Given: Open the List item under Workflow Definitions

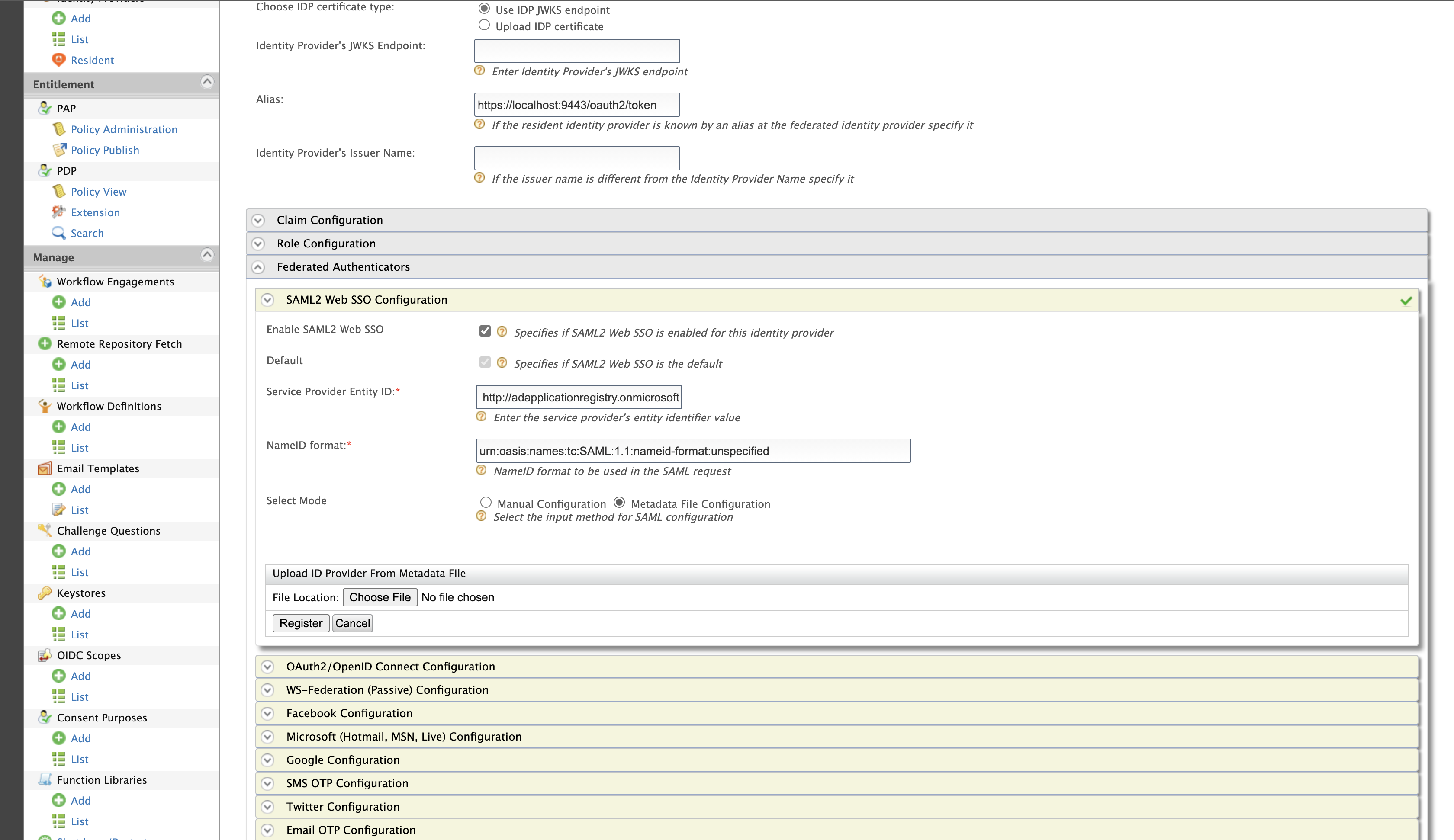Looking at the screenshot, I should click(x=80, y=447).
